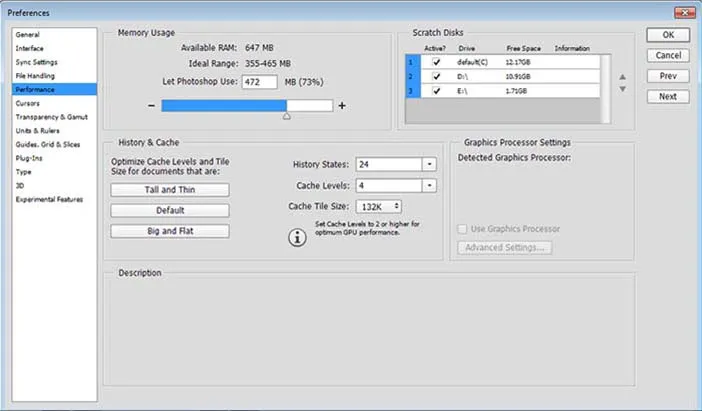Click the Active? column header
This screenshot has width=702, height=411.
[435, 48]
